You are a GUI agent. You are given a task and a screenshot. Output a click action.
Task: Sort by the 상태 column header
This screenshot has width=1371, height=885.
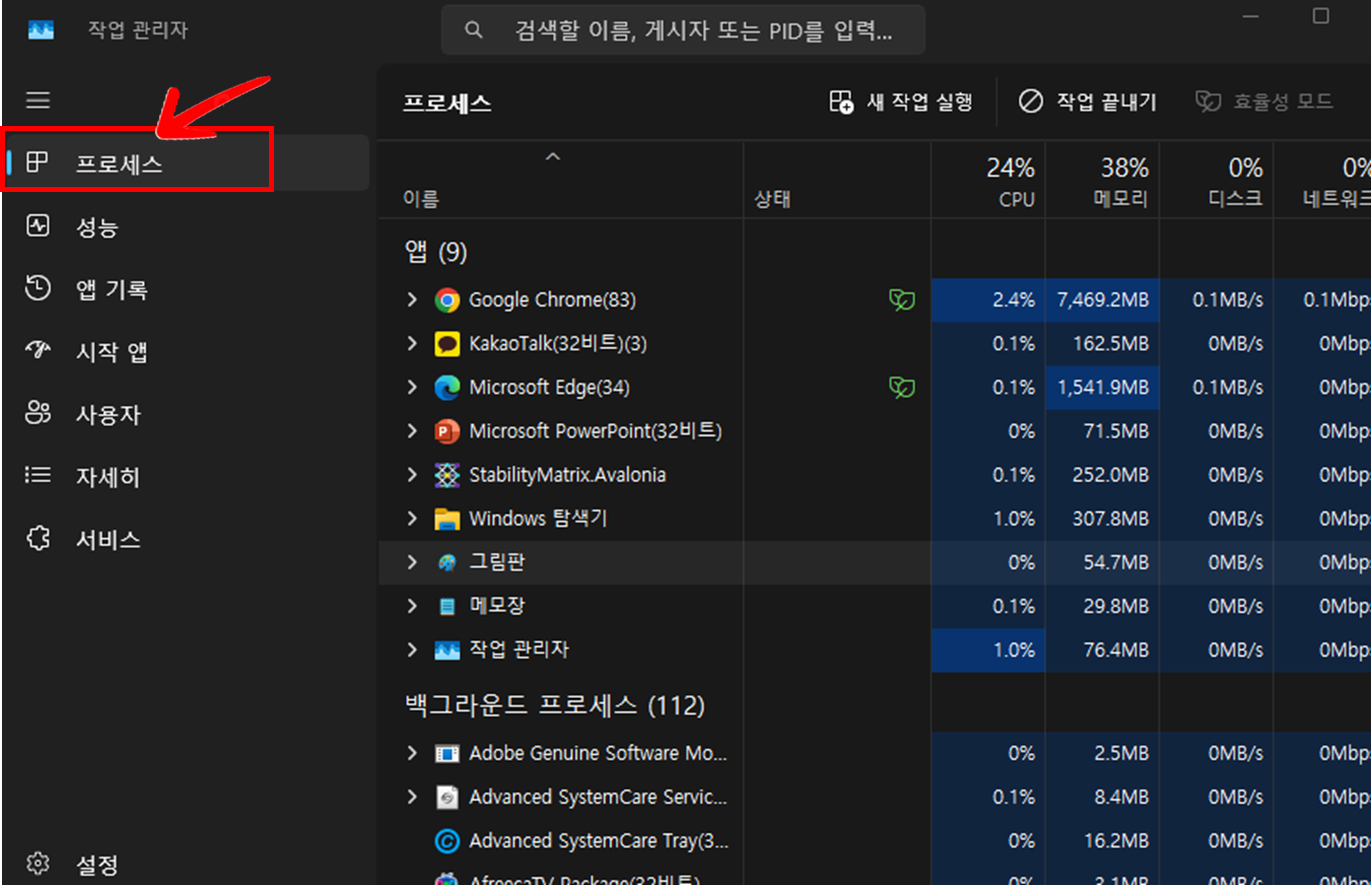[x=837, y=180]
